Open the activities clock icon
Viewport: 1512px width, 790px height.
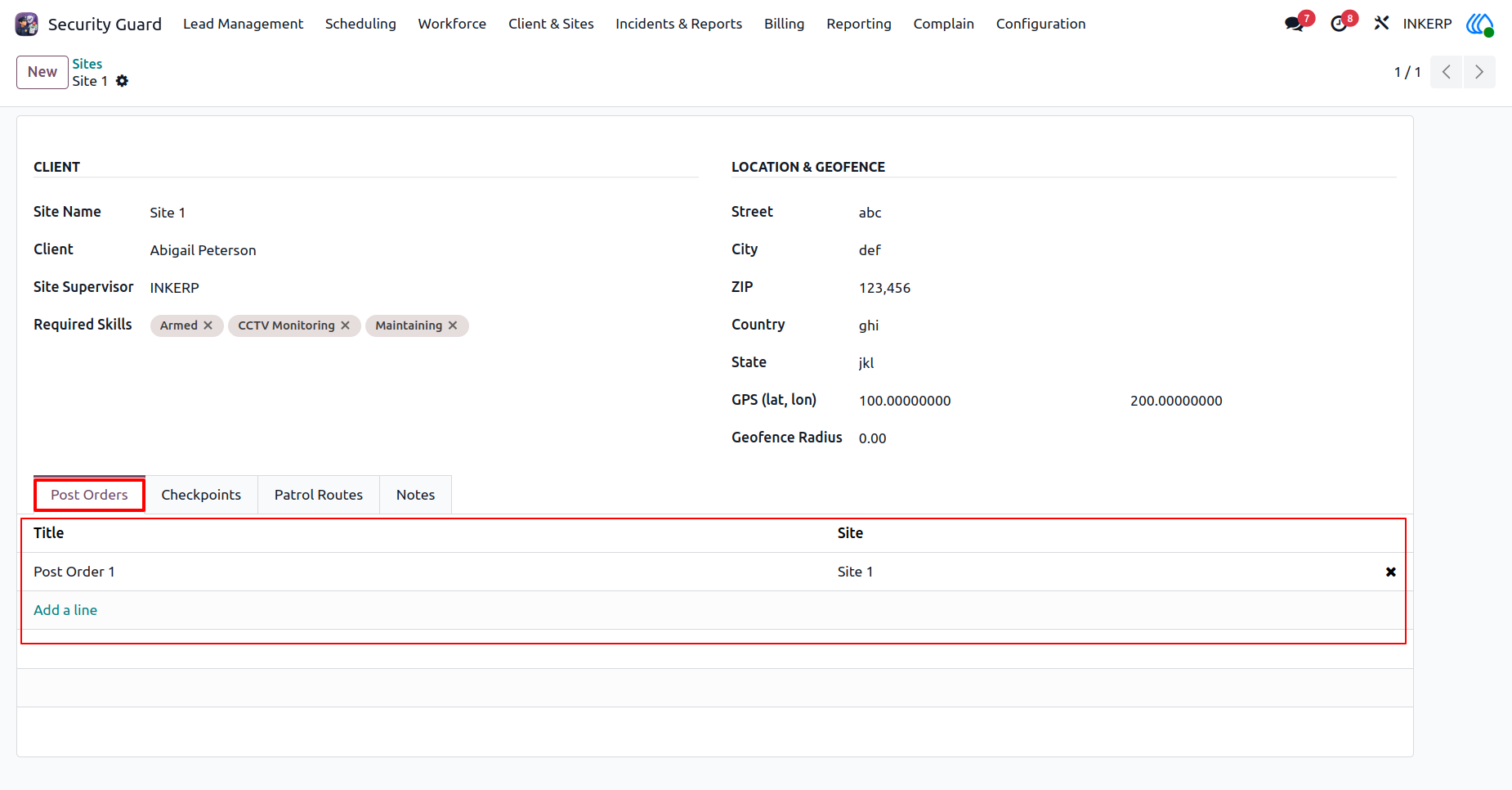pos(1339,24)
